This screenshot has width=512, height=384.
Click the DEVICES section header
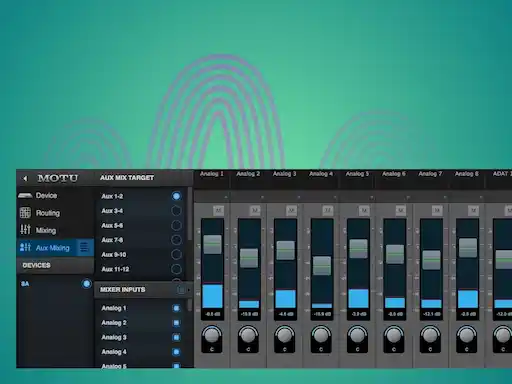[36, 265]
